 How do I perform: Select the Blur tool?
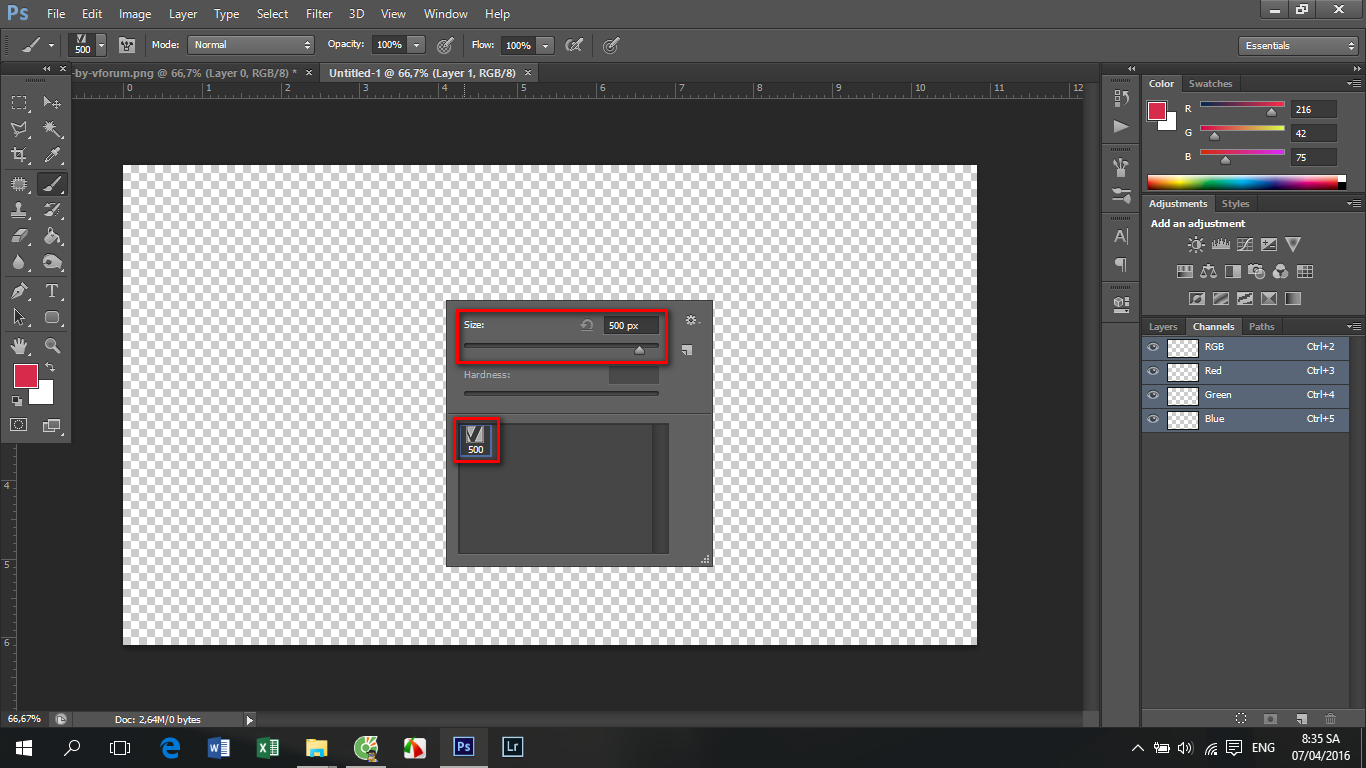19,263
